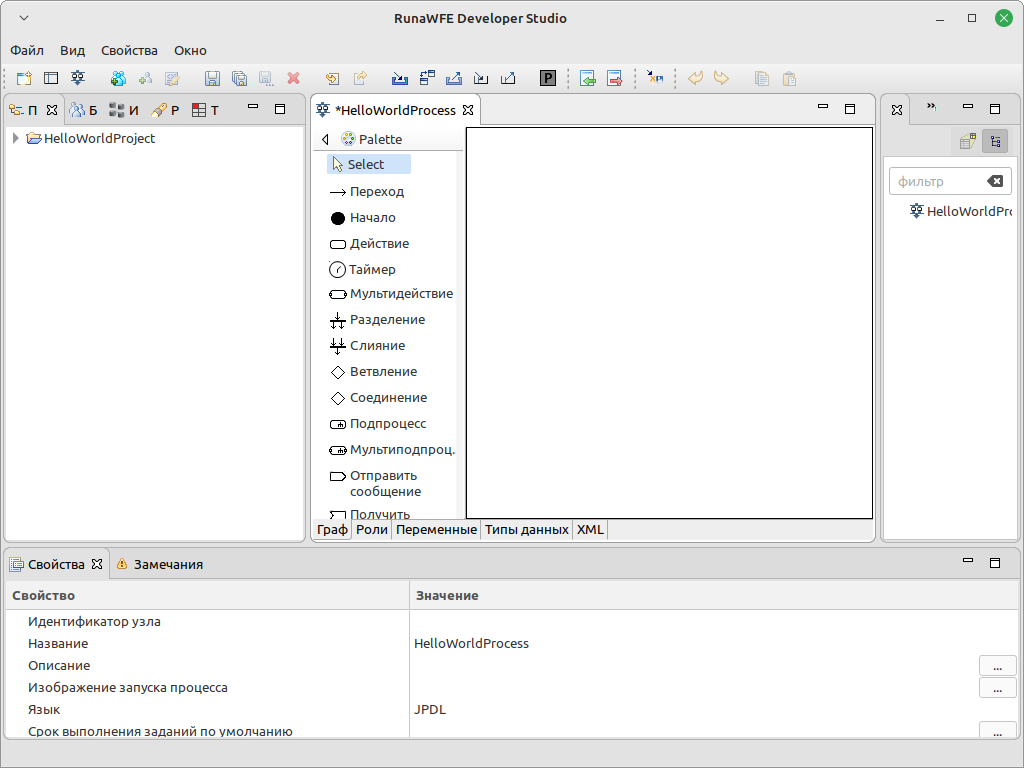Select the Ветвление palette tool

pos(374,372)
